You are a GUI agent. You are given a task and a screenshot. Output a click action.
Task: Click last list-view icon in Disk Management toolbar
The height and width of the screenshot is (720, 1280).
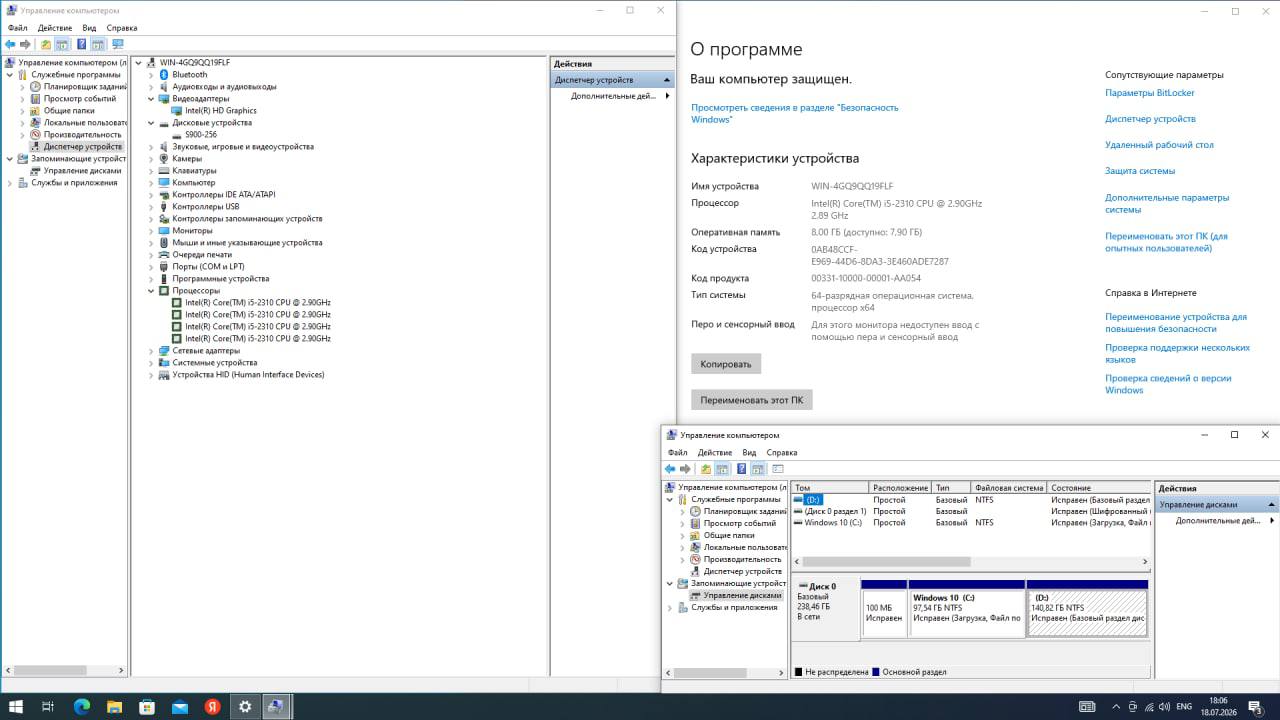778,468
